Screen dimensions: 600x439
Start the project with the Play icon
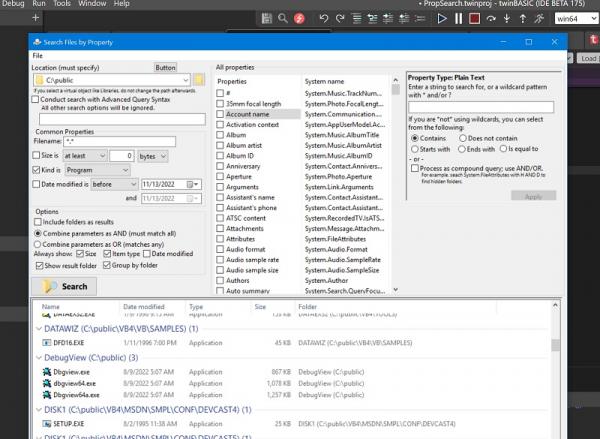click(442, 18)
